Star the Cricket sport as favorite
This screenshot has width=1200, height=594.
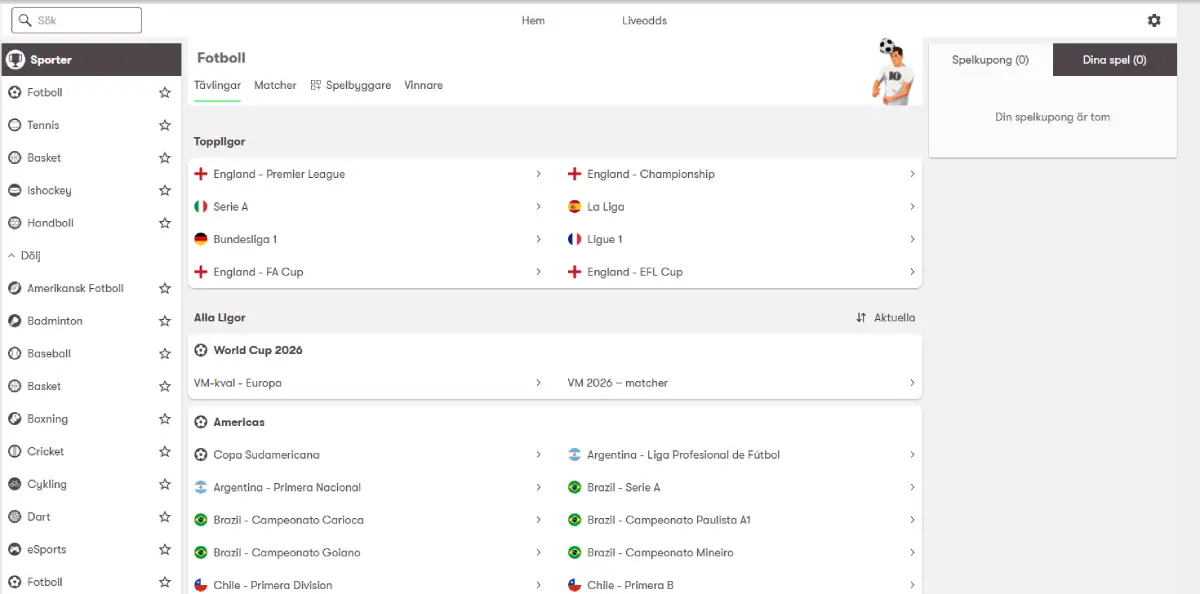tap(165, 452)
